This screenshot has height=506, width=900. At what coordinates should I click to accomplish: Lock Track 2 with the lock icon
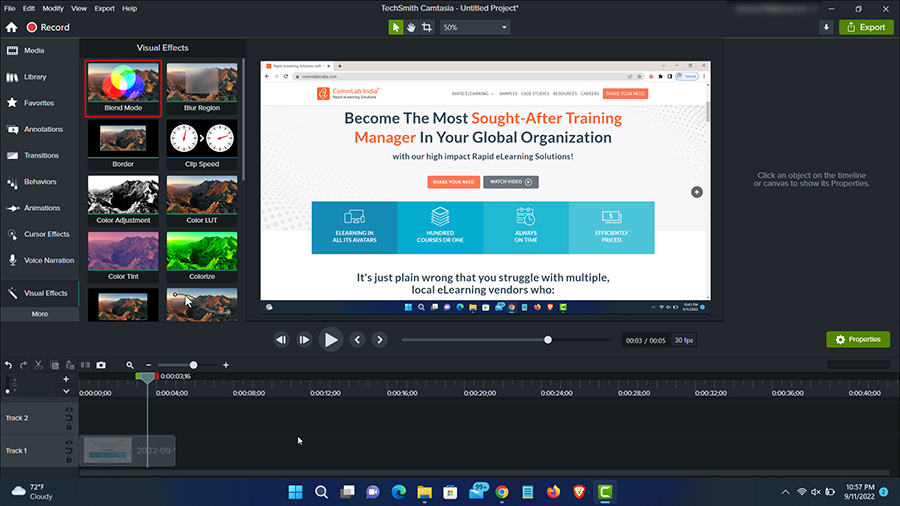pyautogui.click(x=69, y=427)
